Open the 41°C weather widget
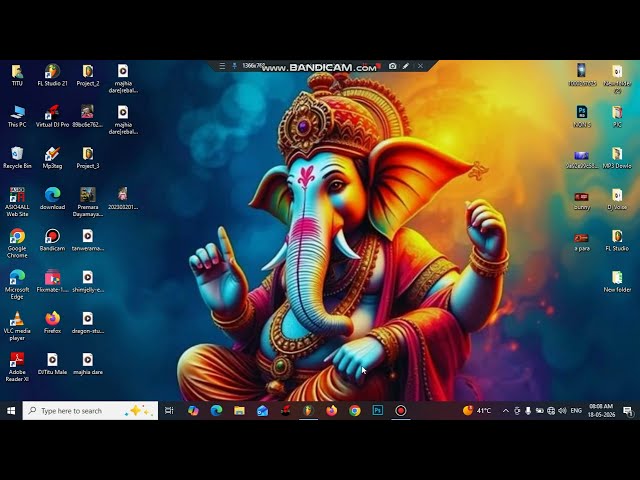This screenshot has width=640, height=480. (477, 411)
